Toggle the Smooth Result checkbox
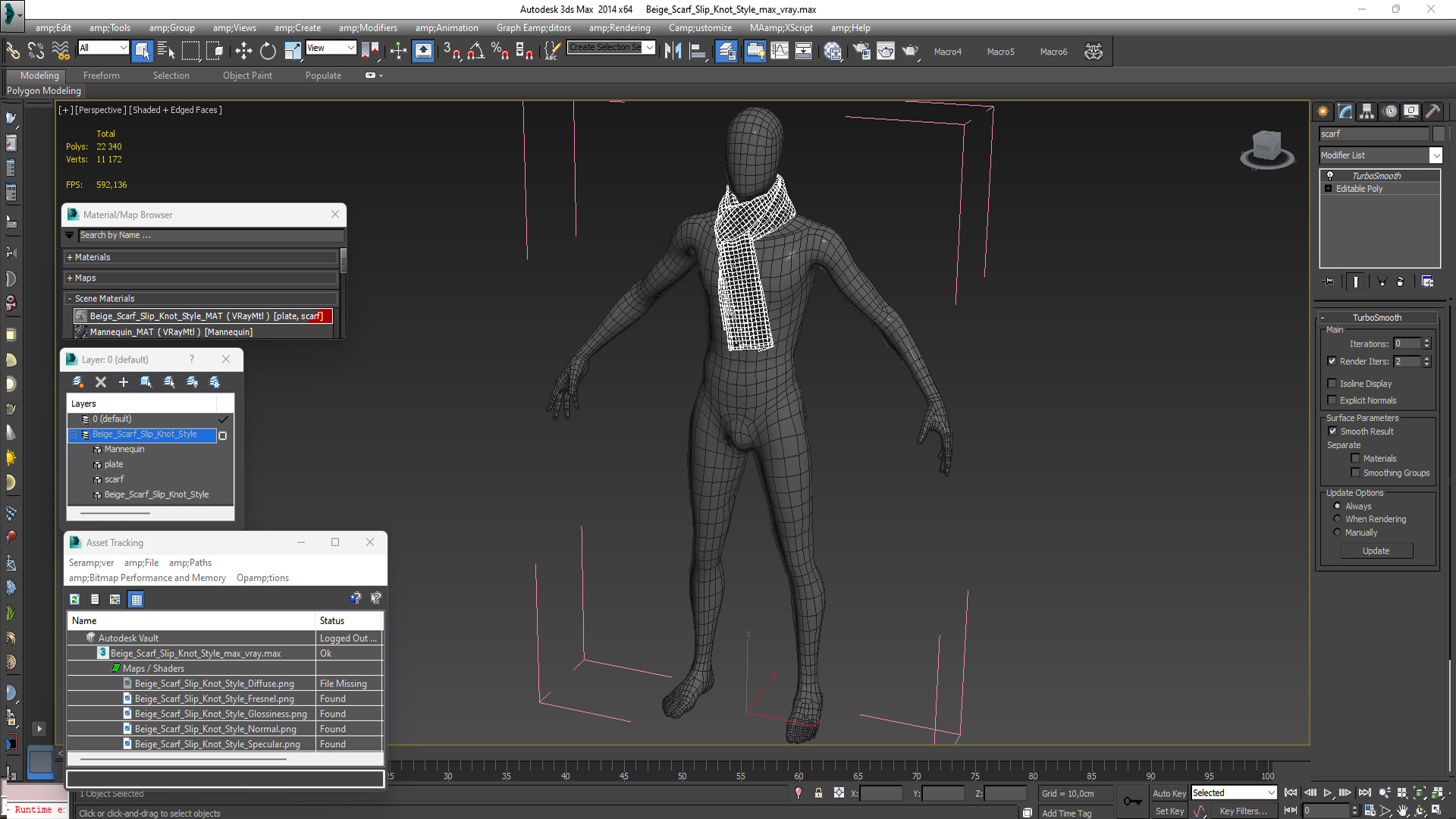This screenshot has width=1456, height=819. click(x=1332, y=431)
